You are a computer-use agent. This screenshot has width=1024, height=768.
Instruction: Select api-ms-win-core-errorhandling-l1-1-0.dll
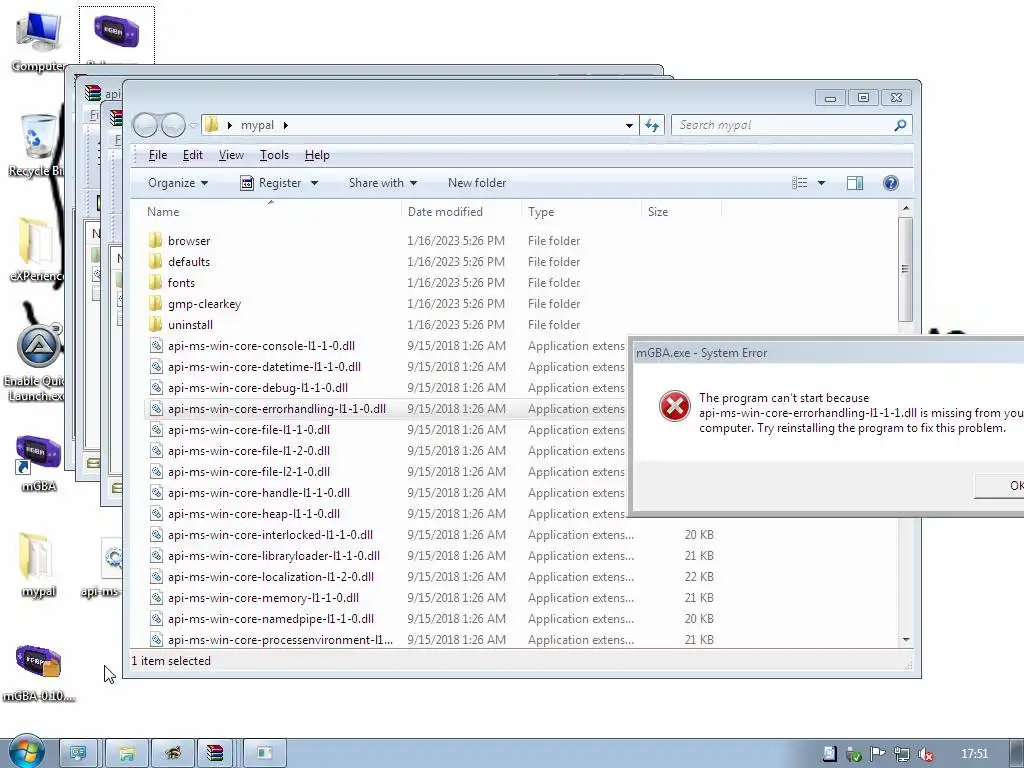pyautogui.click(x=276, y=408)
